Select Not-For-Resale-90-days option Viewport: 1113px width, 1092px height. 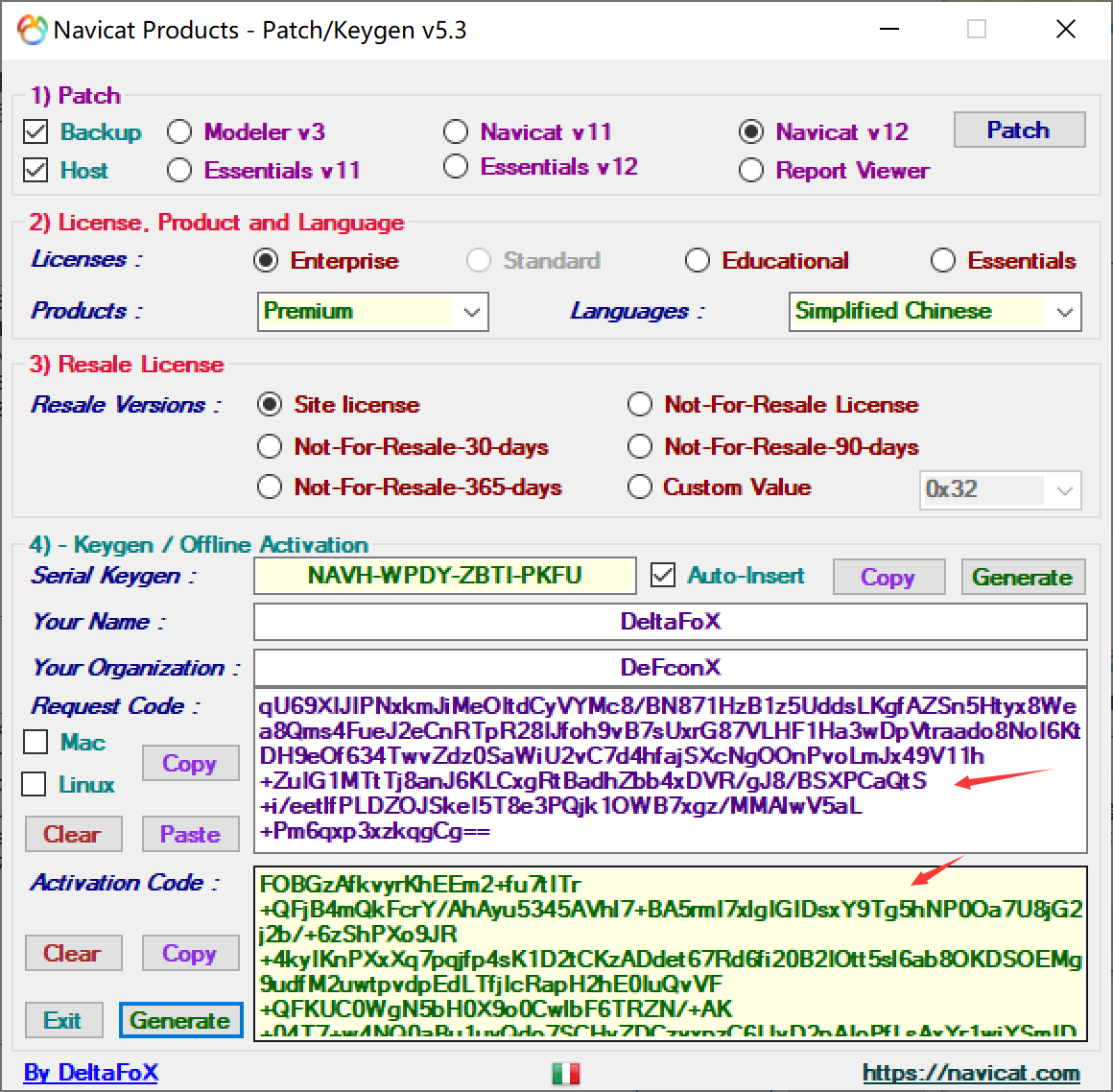tap(640, 446)
